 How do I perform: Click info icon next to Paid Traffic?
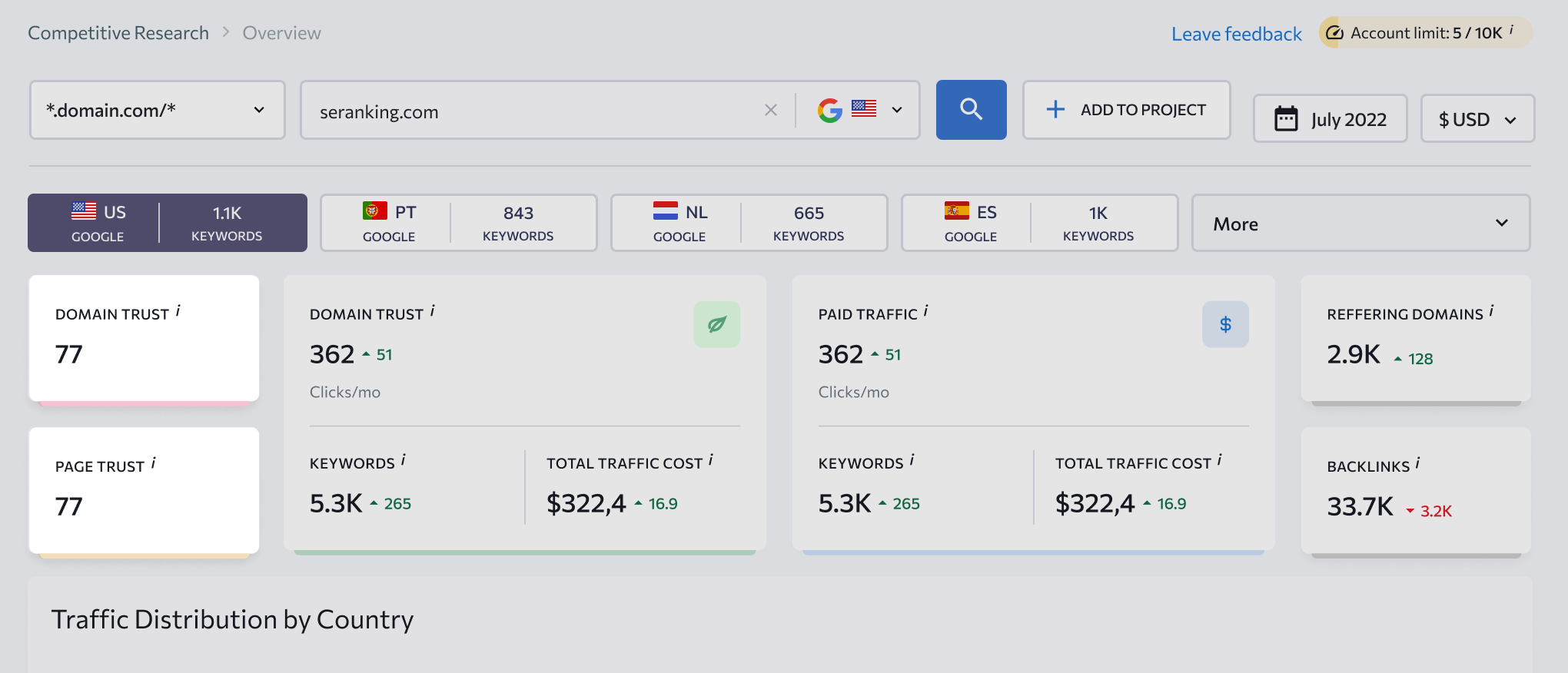coord(926,310)
